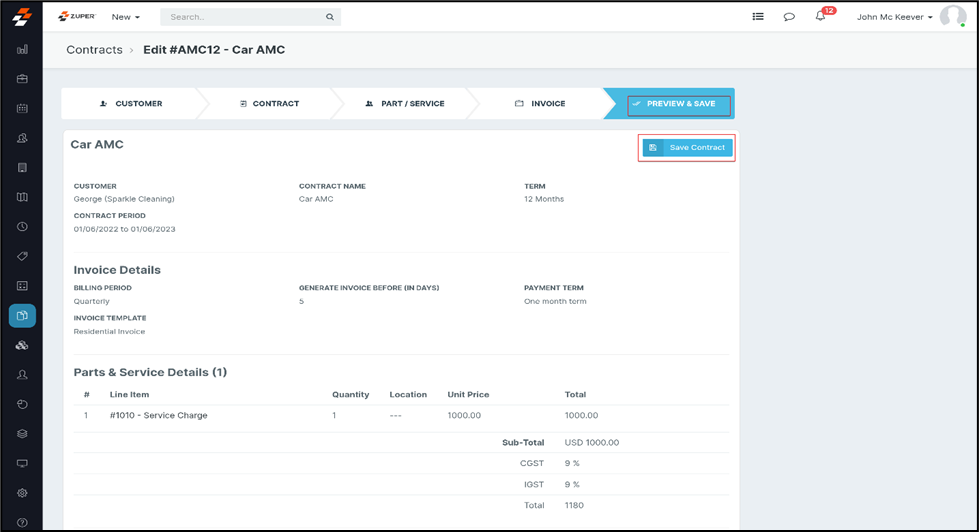Click the Save Contract button

687,148
